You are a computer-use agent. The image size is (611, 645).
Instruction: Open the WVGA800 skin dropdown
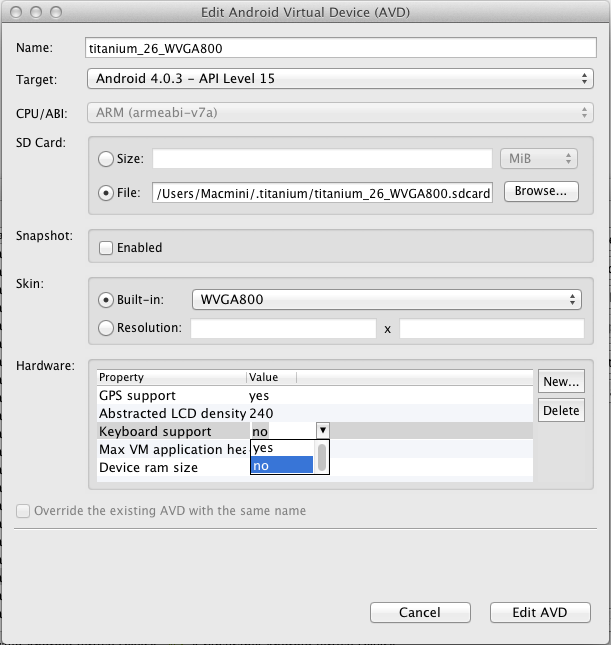click(387, 299)
